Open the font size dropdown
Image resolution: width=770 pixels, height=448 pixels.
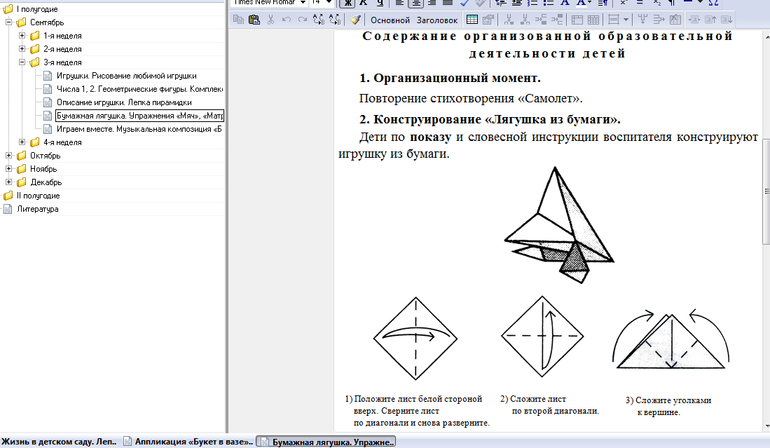tap(328, 3)
